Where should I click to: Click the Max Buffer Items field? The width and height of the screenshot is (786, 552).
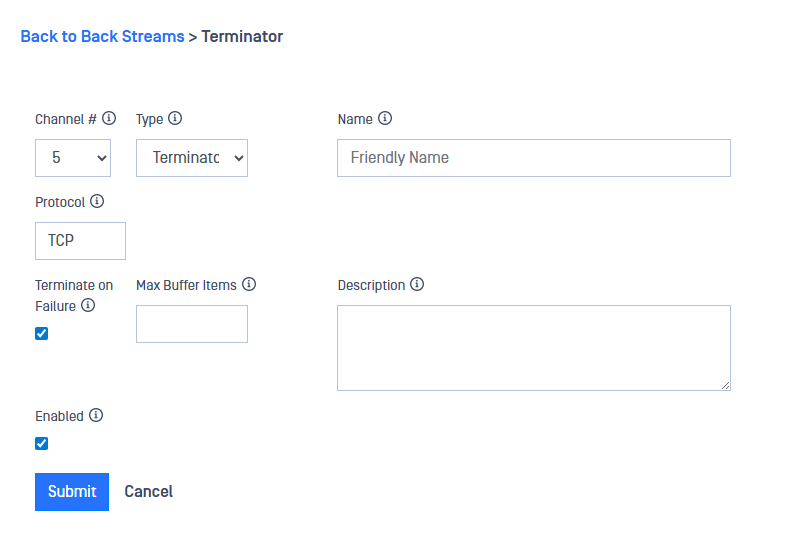point(192,324)
